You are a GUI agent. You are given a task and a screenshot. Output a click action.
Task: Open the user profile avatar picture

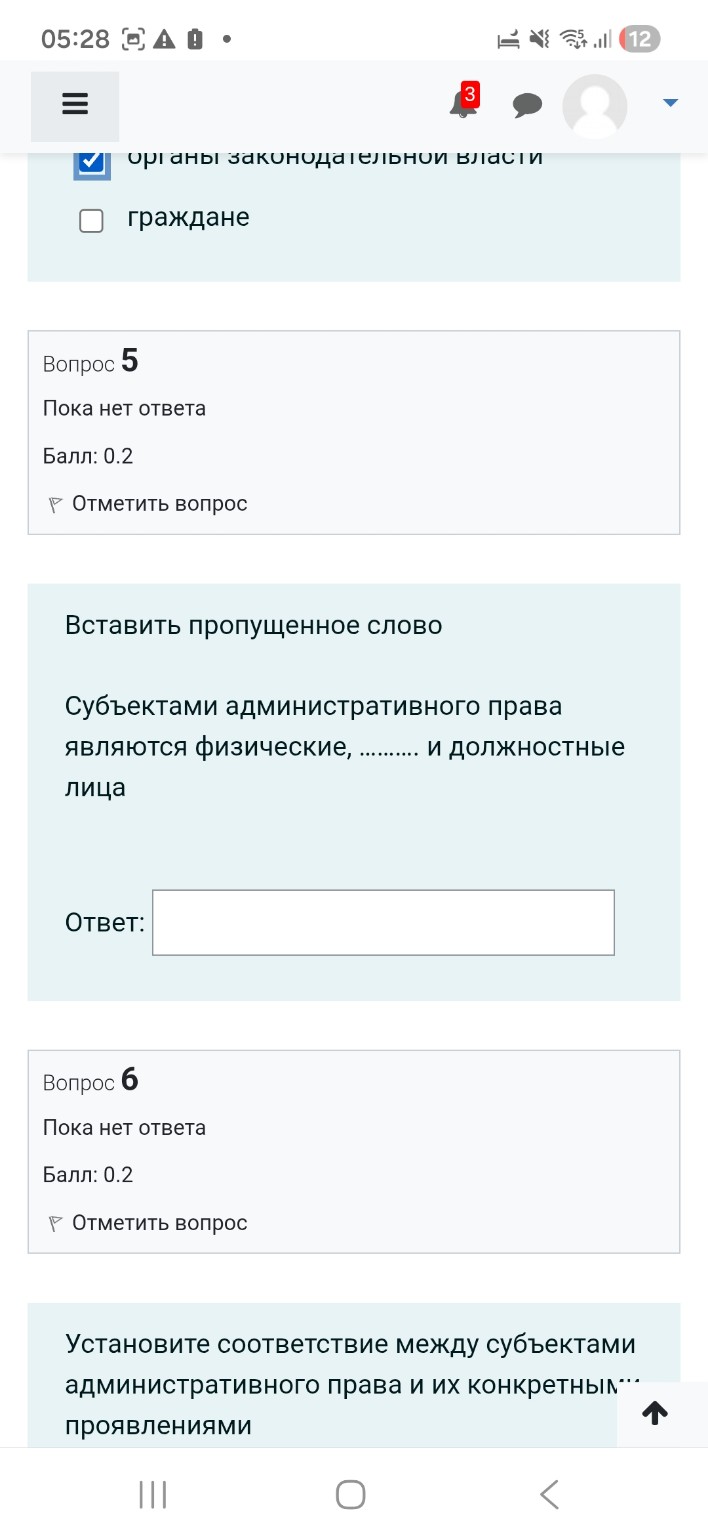click(x=594, y=105)
